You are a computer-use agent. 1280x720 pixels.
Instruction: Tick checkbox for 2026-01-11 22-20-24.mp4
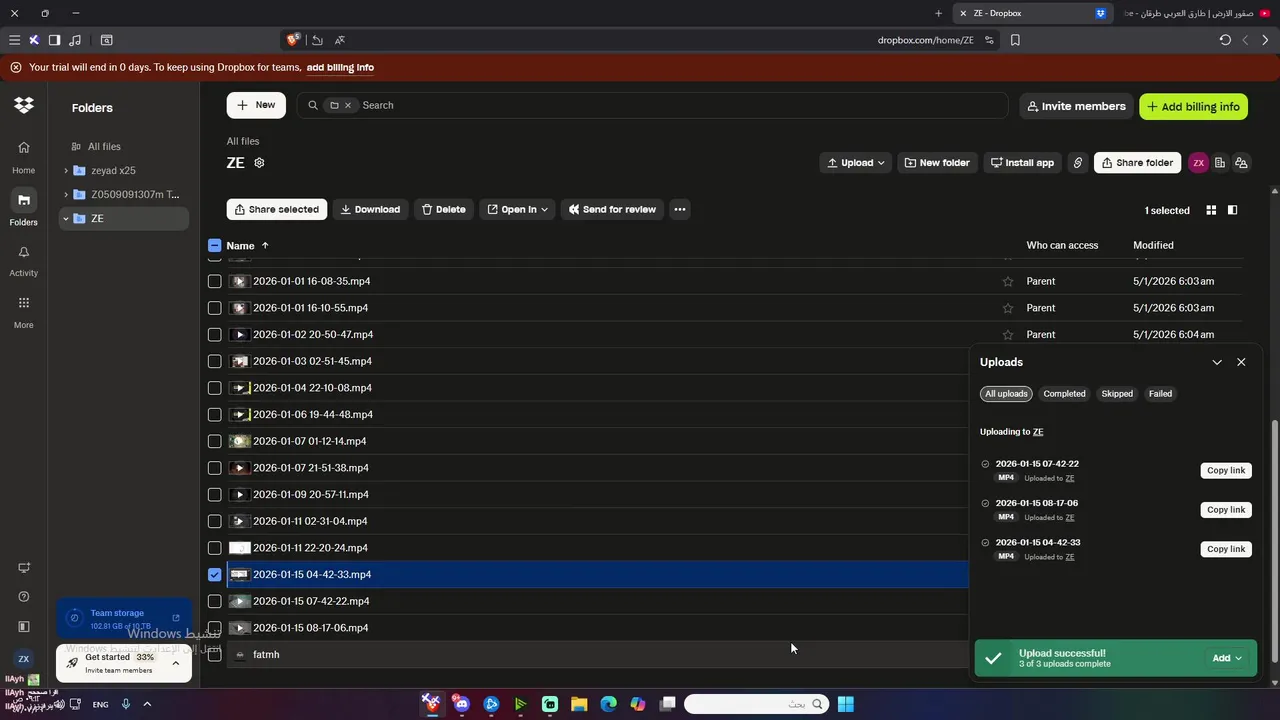[214, 548]
